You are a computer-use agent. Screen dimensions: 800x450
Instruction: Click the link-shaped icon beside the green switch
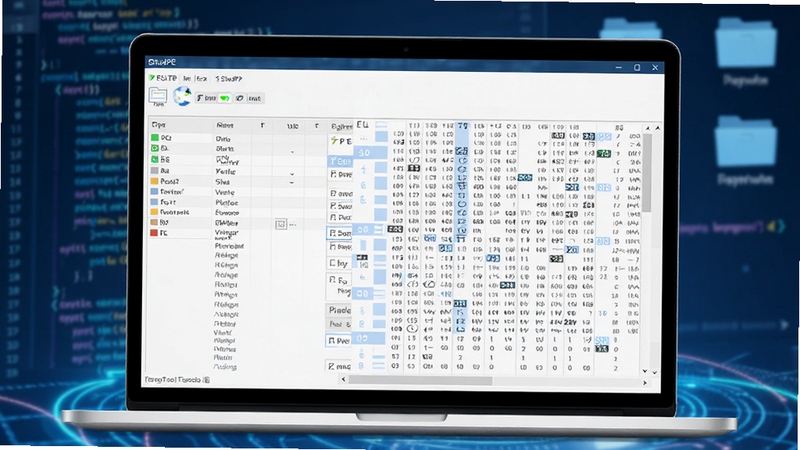(x=239, y=98)
